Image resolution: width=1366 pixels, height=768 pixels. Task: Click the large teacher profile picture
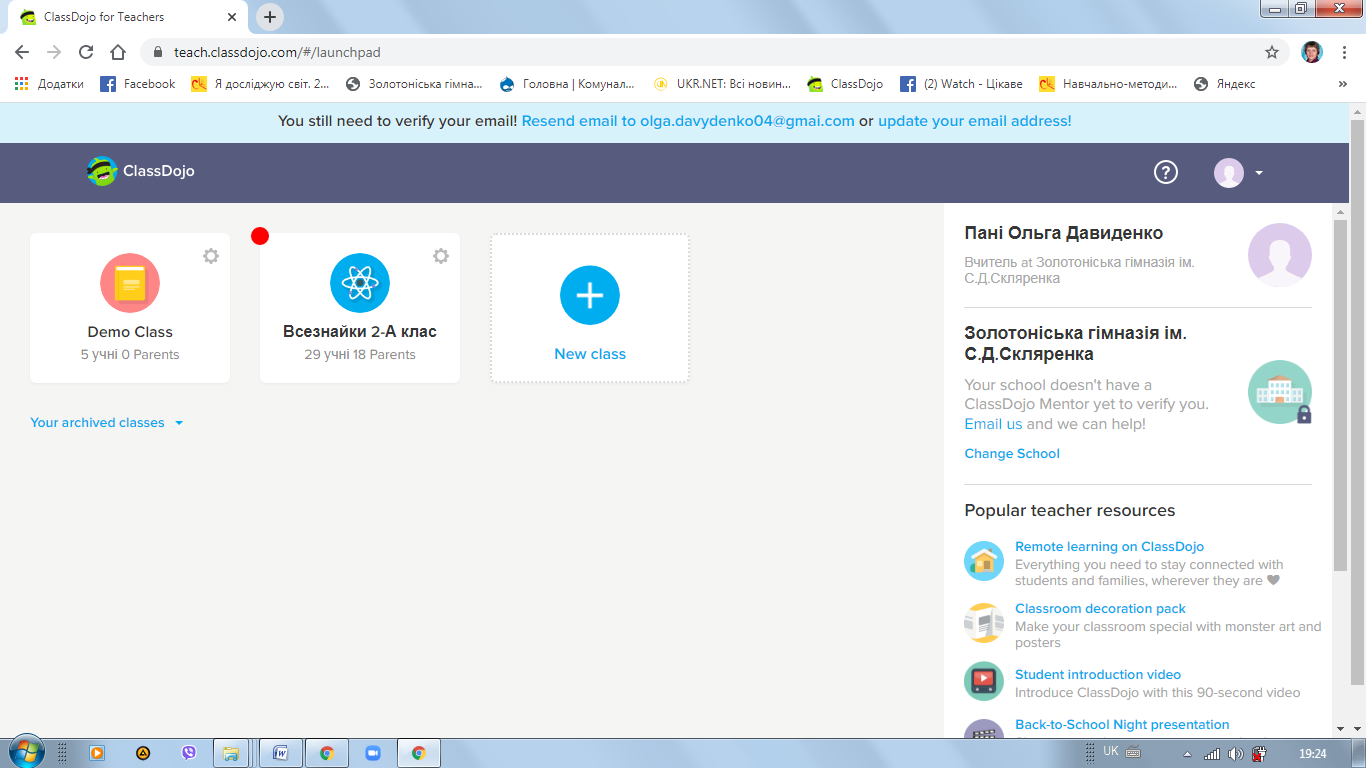pyautogui.click(x=1280, y=255)
